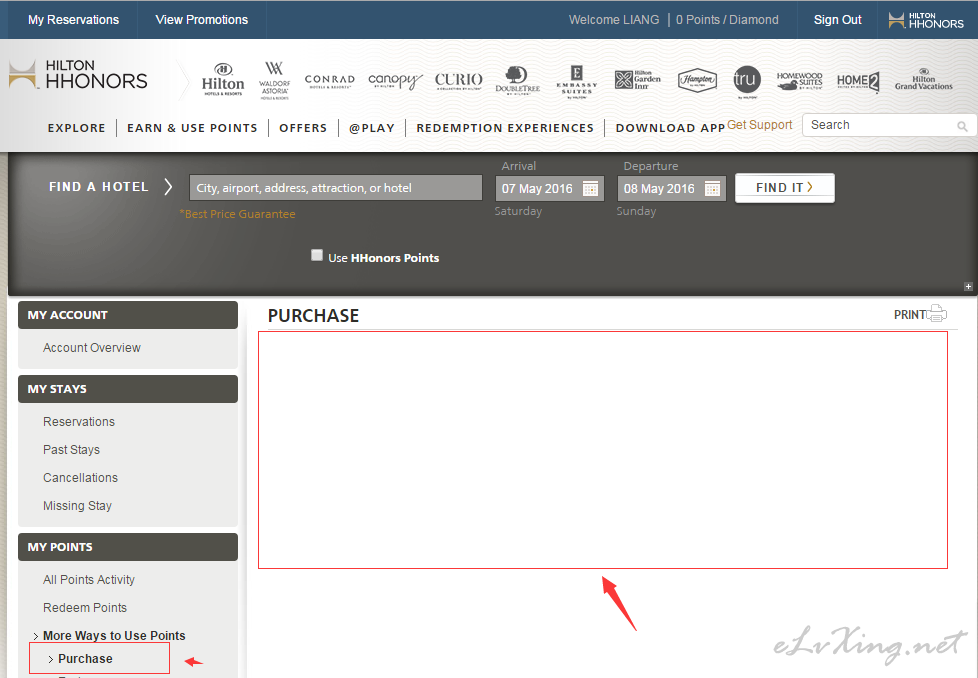Click the Find It button

pyautogui.click(x=785, y=188)
